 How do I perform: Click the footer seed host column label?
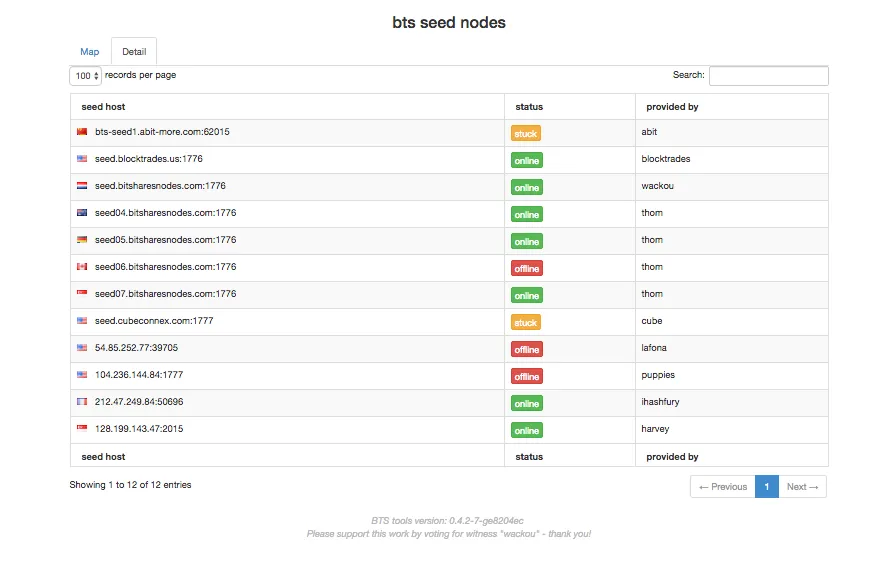(x=104, y=457)
